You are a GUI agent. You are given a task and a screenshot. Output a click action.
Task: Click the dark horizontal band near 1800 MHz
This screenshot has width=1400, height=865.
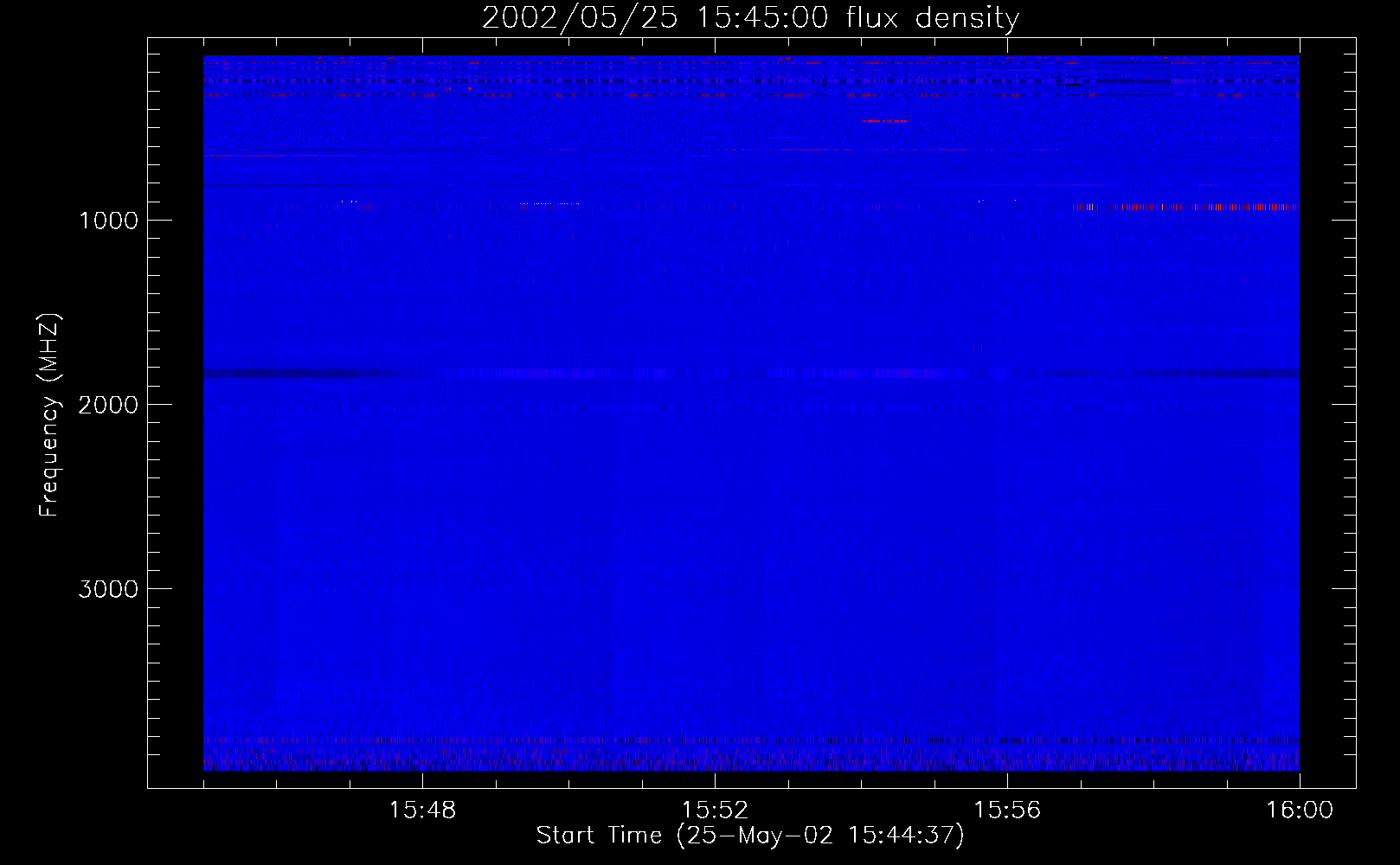point(751,374)
